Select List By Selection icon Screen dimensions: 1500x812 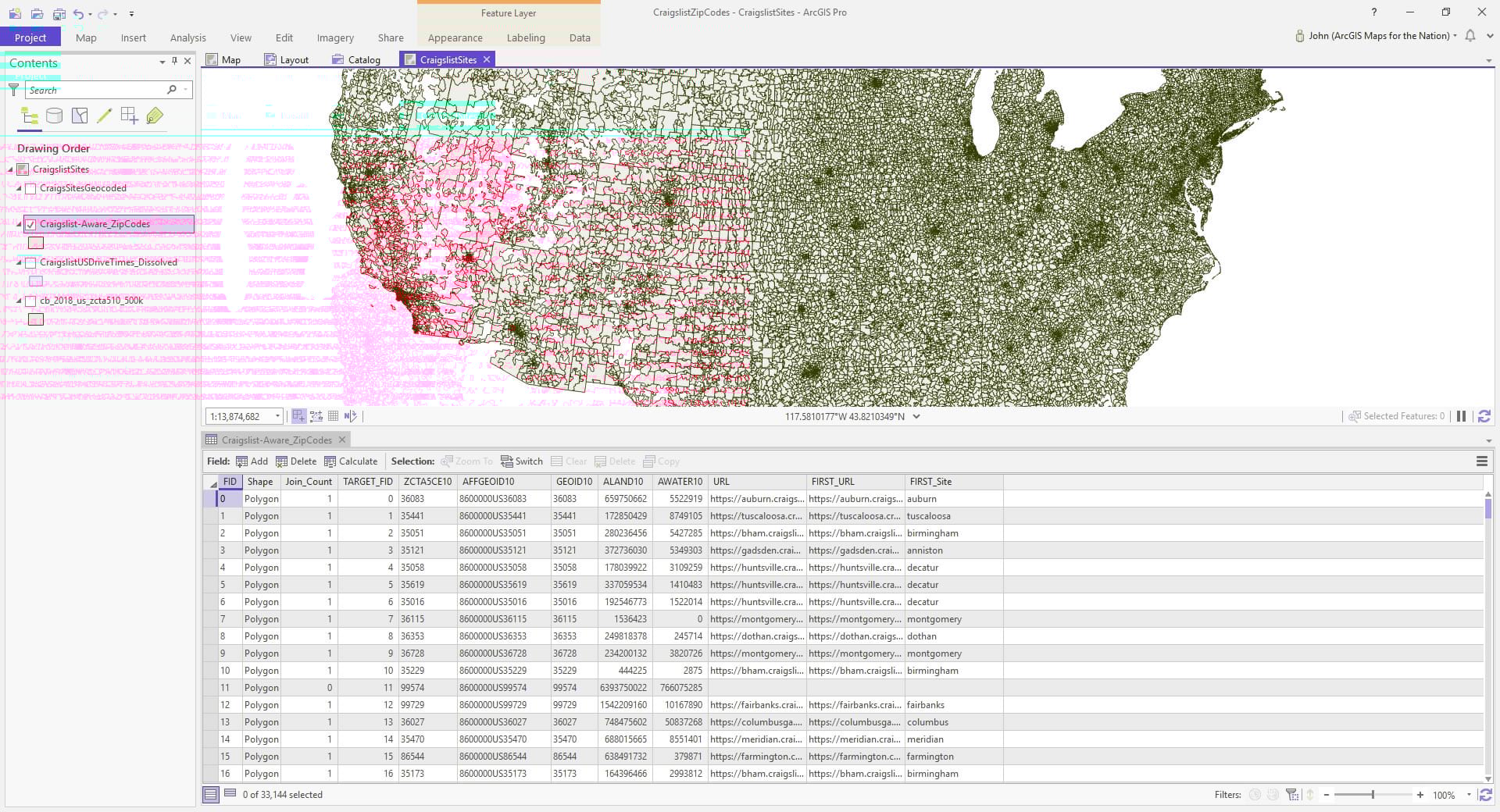pyautogui.click(x=80, y=116)
